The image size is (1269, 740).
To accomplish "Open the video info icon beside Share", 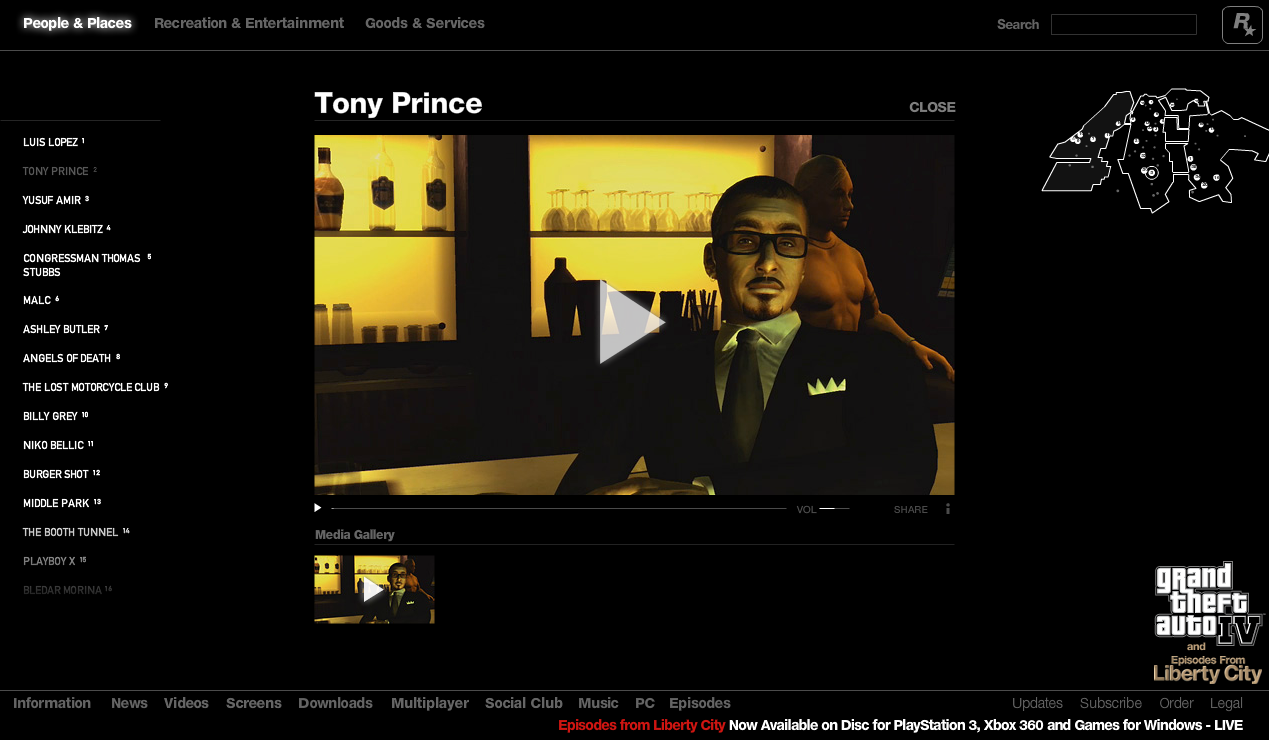I will [947, 509].
